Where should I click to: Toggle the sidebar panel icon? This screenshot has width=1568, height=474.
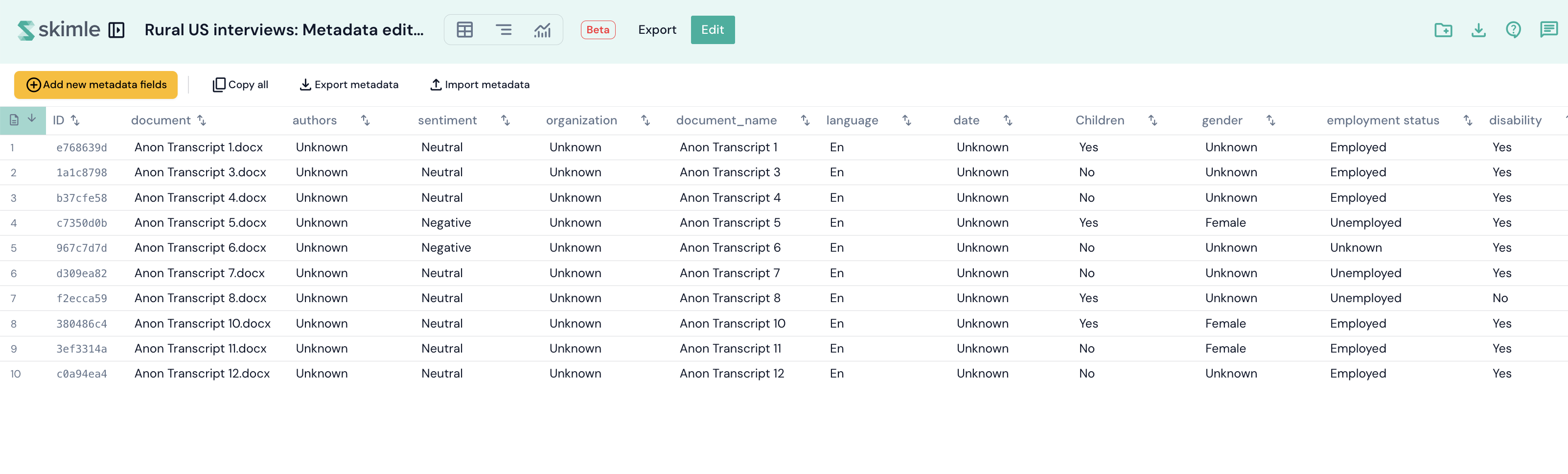[116, 30]
